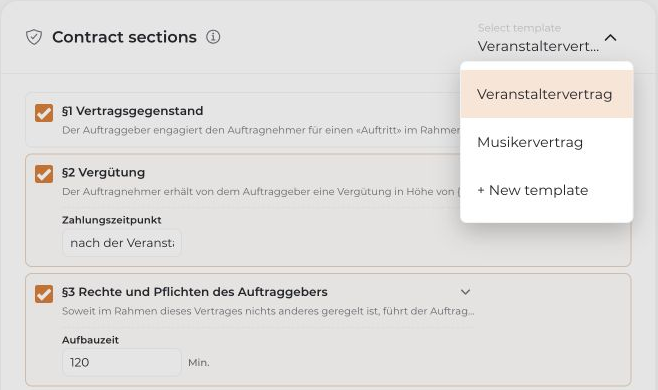The image size is (658, 390).
Task: Click the §1 Vertragsgegenstand heading
Action: [133, 111]
